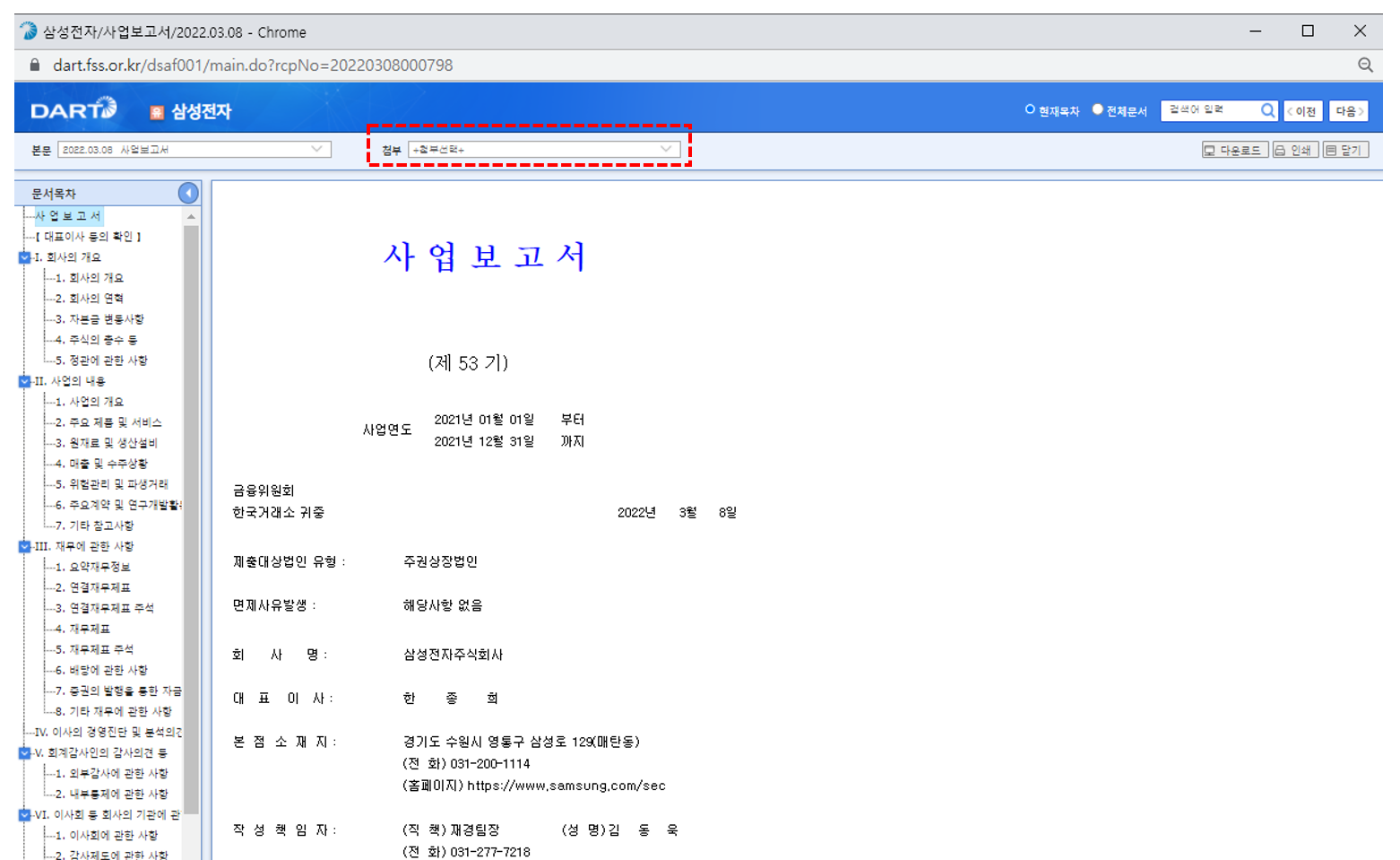The image size is (1400, 860).
Task: Collapse the VI. 이사회 등 회사의 기관 node toggle
Action: pyautogui.click(x=24, y=814)
